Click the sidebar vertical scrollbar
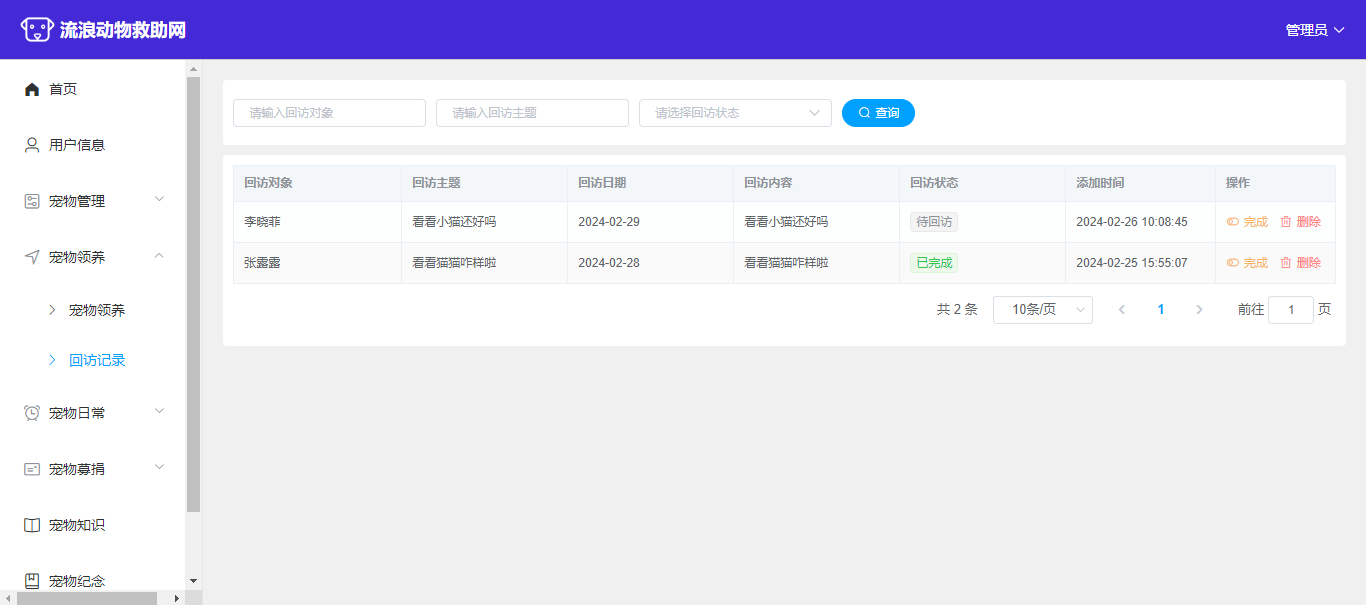Image resolution: width=1366 pixels, height=605 pixels. point(194,300)
